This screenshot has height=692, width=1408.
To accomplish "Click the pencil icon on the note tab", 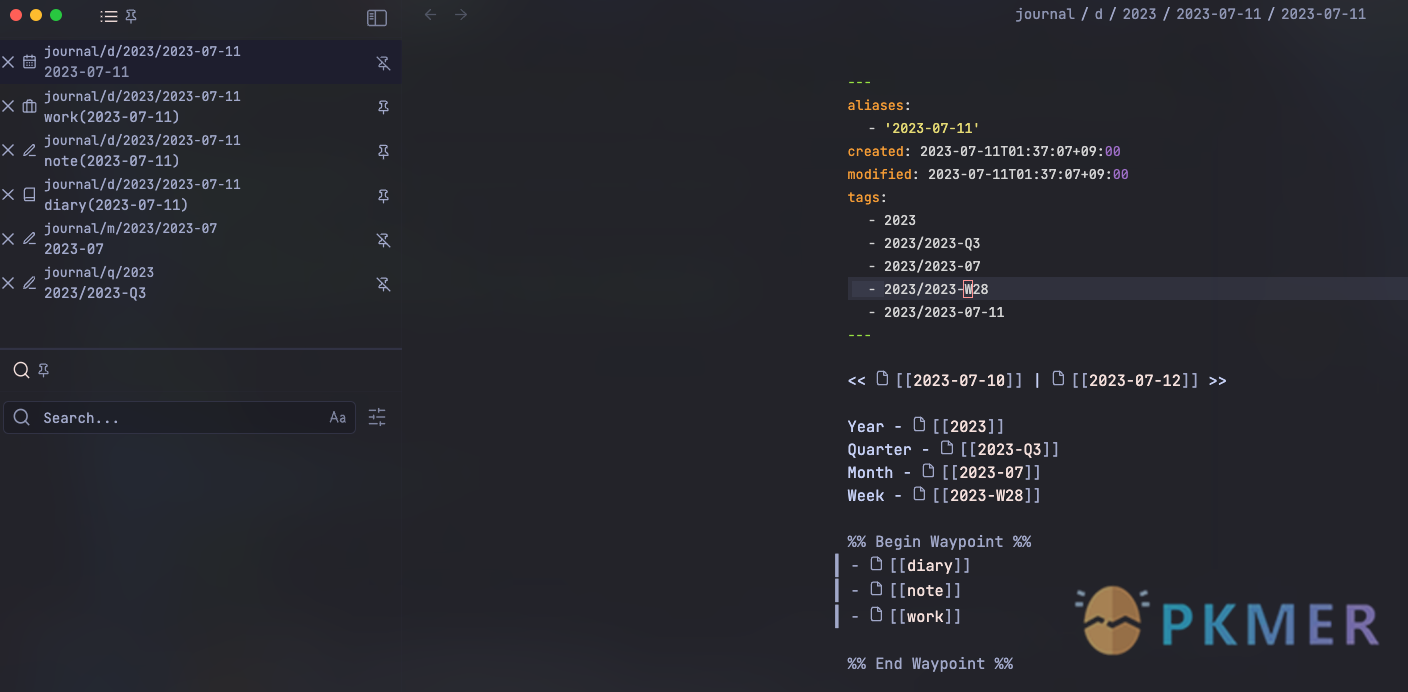I will [x=29, y=150].
